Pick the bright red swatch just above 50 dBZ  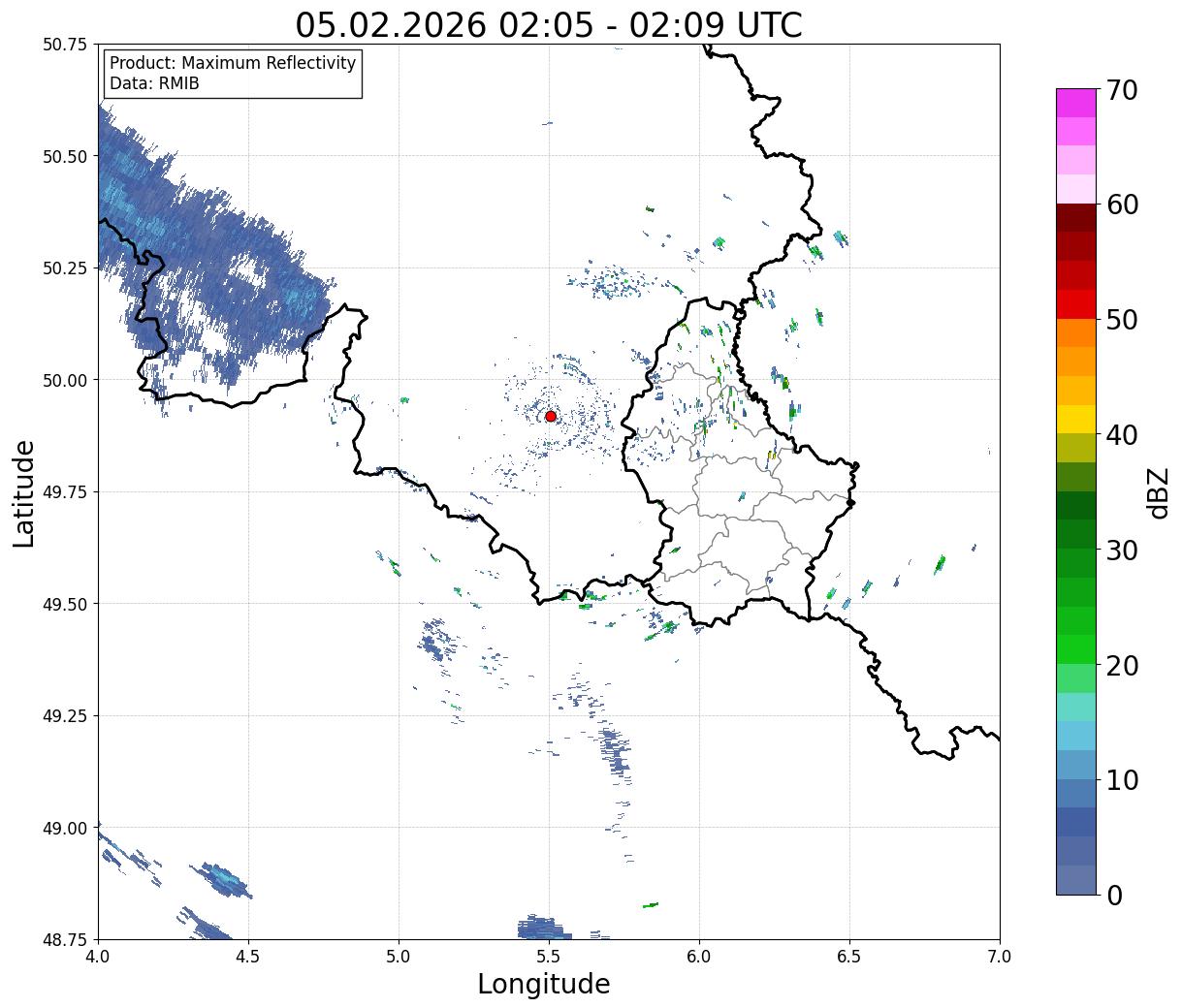[x=1076, y=304]
